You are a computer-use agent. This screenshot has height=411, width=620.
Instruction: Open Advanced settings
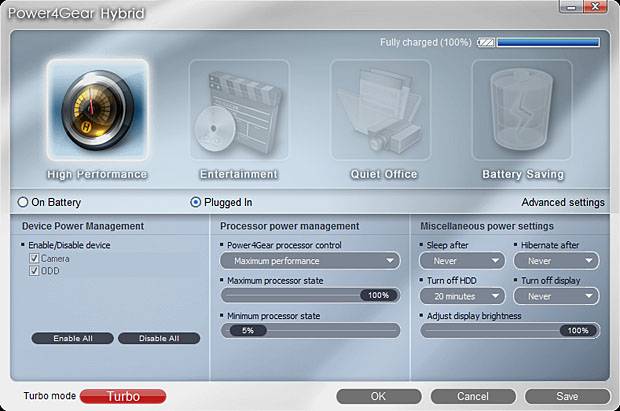click(x=563, y=202)
